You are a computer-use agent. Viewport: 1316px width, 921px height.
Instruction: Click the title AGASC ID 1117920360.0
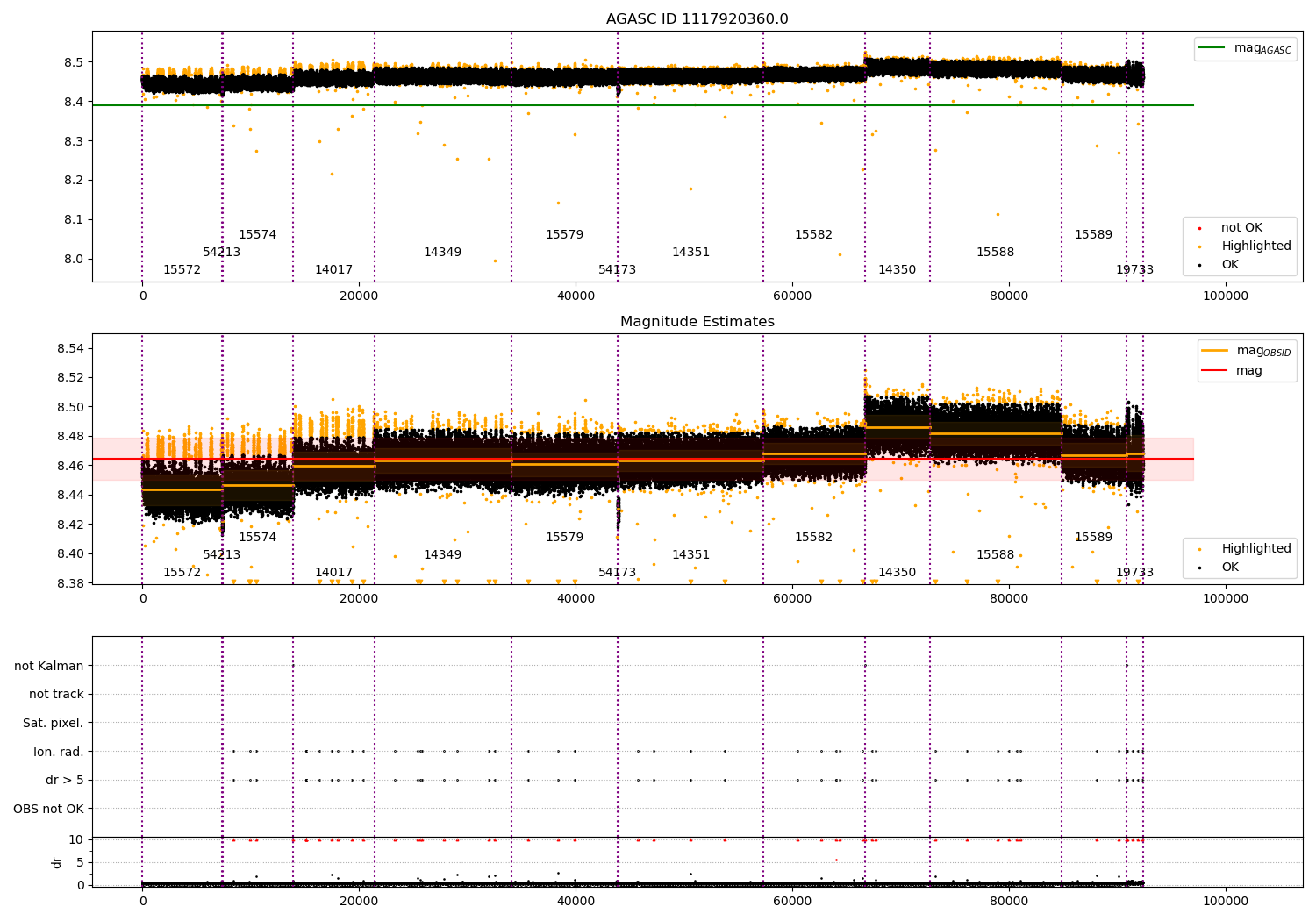pyautogui.click(x=697, y=19)
